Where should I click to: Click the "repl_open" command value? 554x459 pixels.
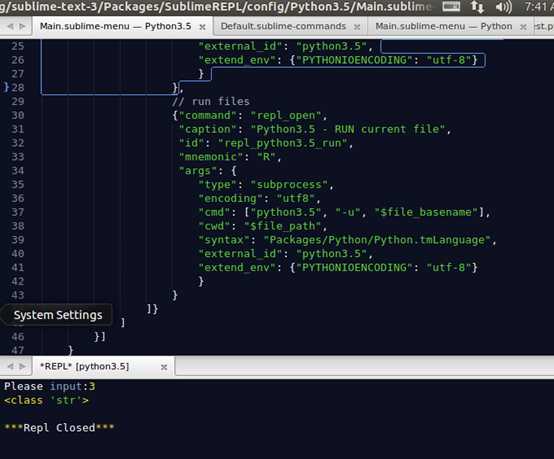(x=286, y=116)
